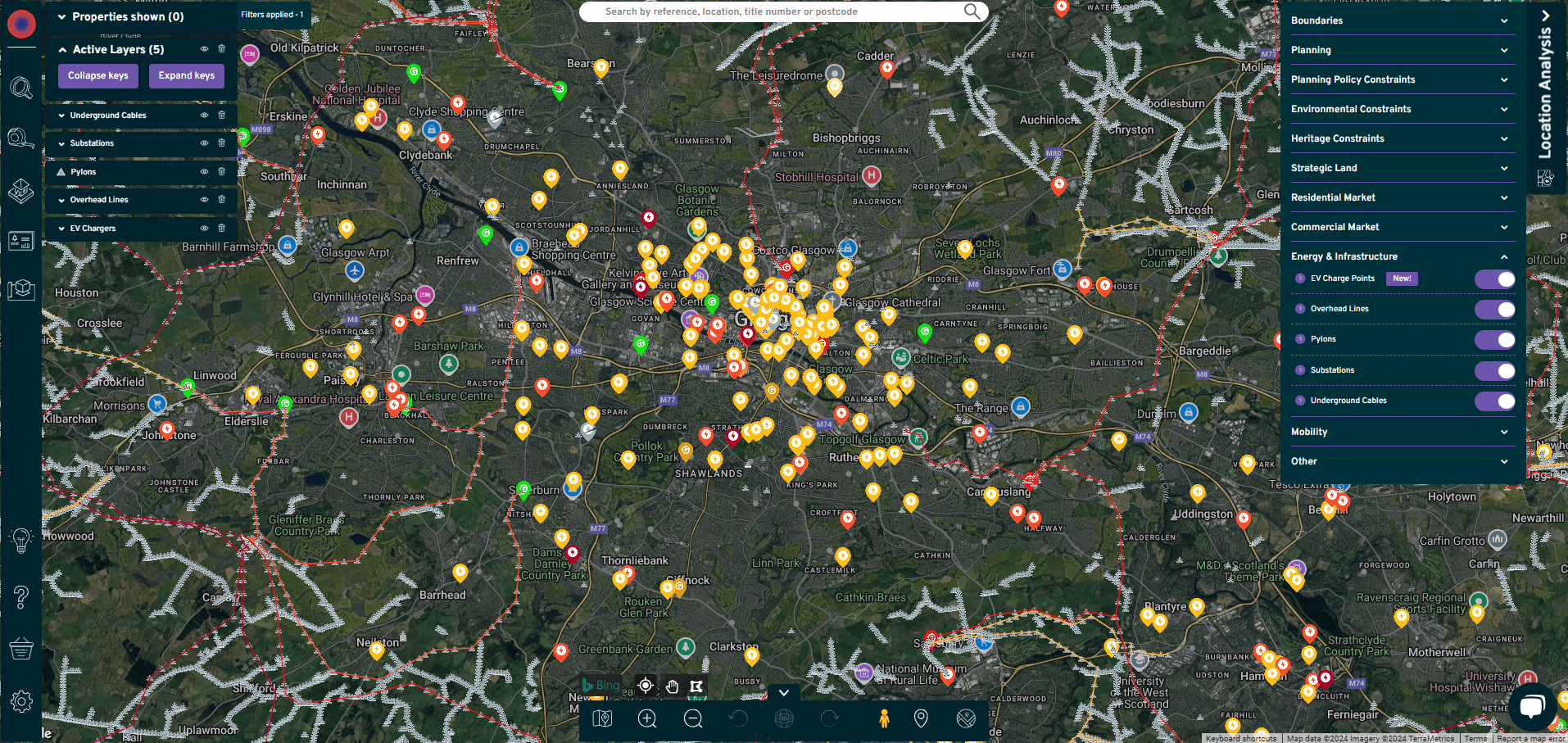The image size is (1568, 743).
Task: Toggle visibility of EV Chargers layer
Action: point(204,228)
